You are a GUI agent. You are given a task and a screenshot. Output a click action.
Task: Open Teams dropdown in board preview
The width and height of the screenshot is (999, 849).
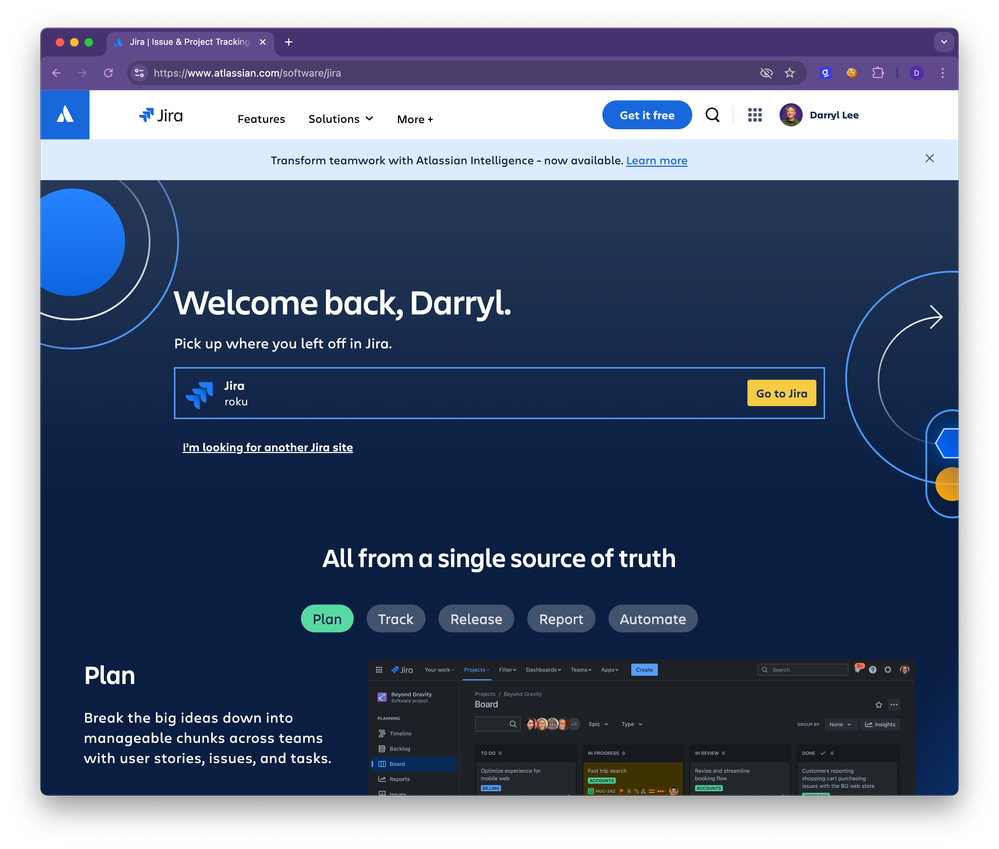(x=581, y=670)
